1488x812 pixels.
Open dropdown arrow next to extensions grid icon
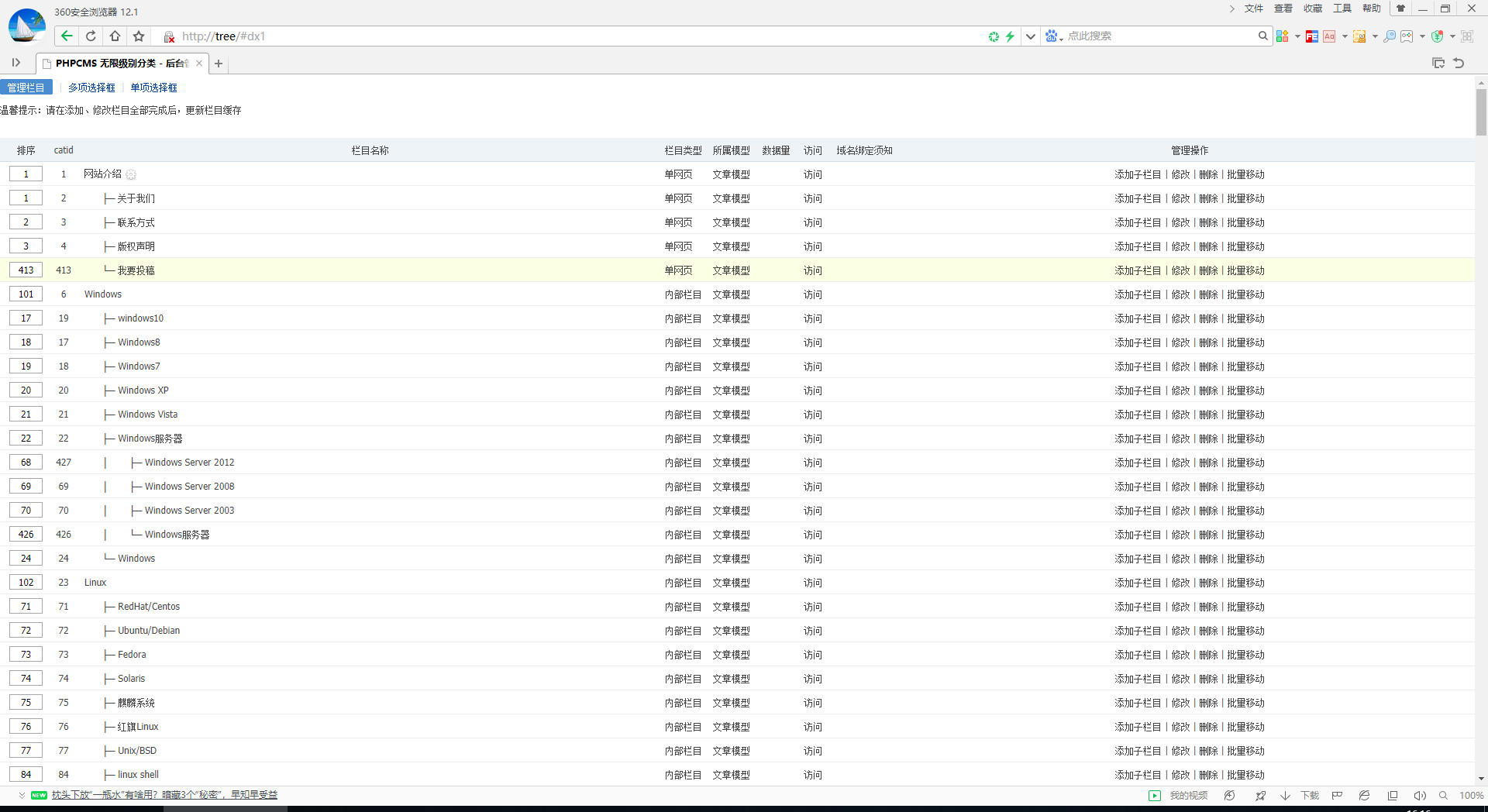(x=1297, y=36)
